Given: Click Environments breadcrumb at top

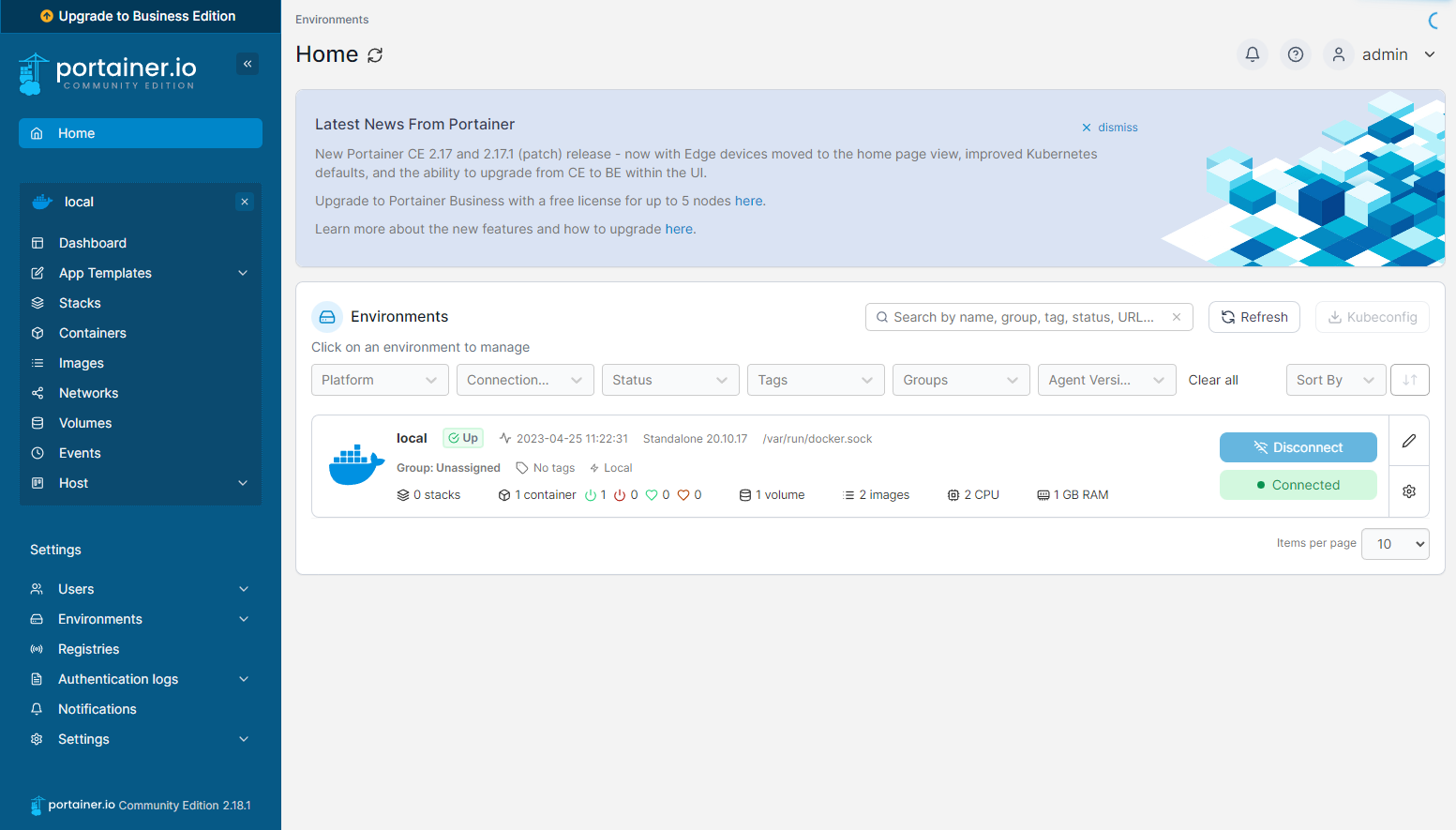Looking at the screenshot, I should tap(332, 20).
